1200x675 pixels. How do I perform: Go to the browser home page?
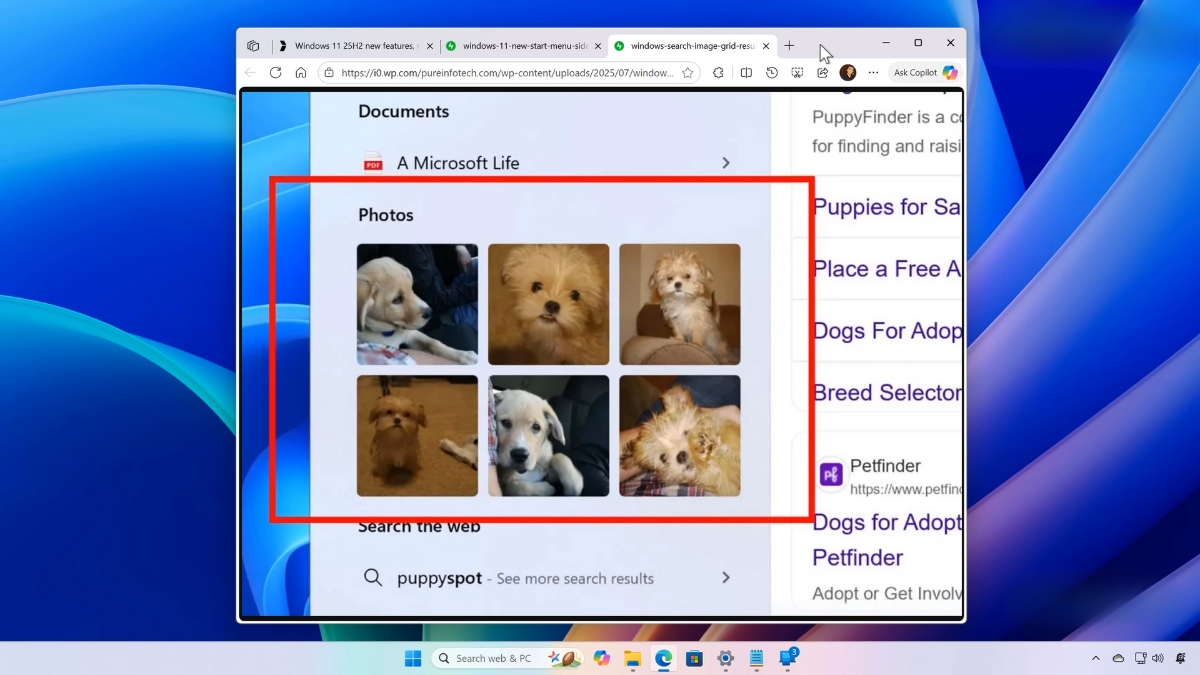tap(300, 73)
